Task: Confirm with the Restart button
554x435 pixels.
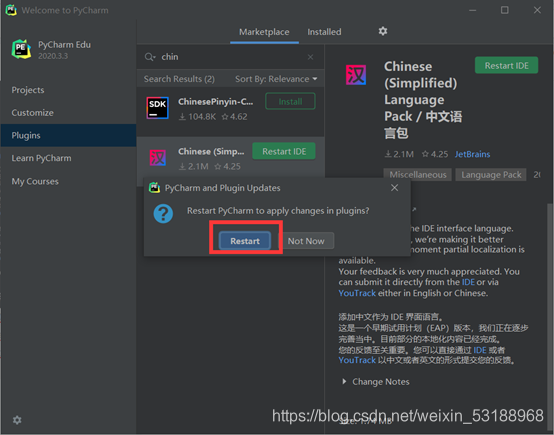Action: pos(245,241)
